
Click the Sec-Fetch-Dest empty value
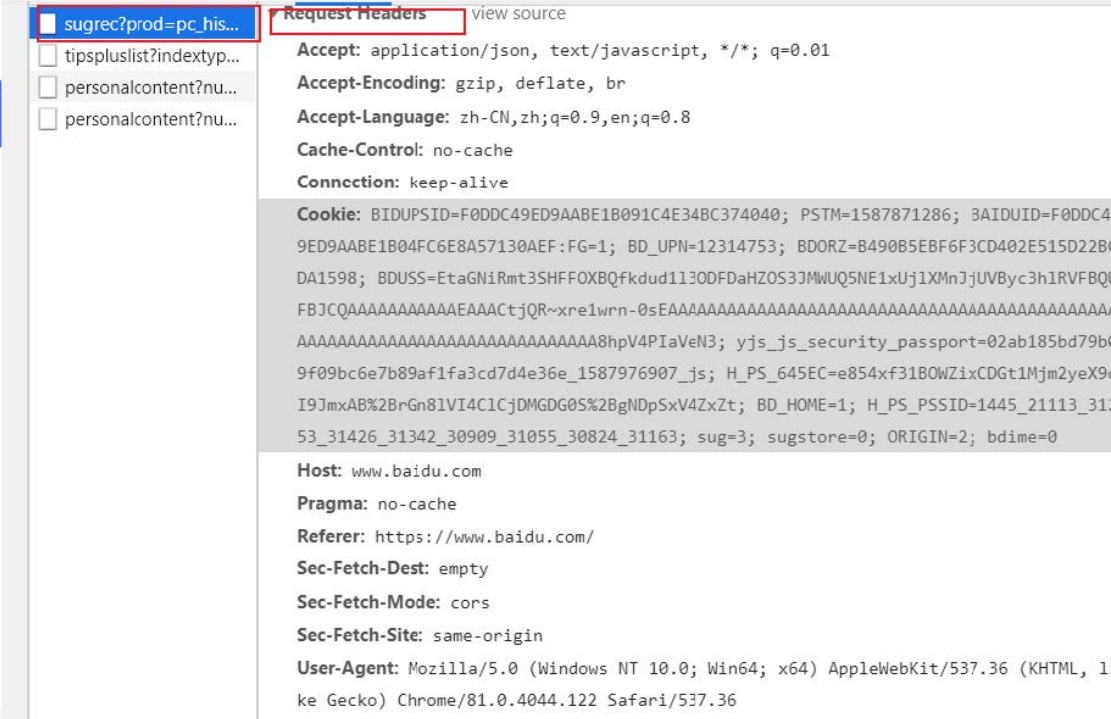point(463,569)
